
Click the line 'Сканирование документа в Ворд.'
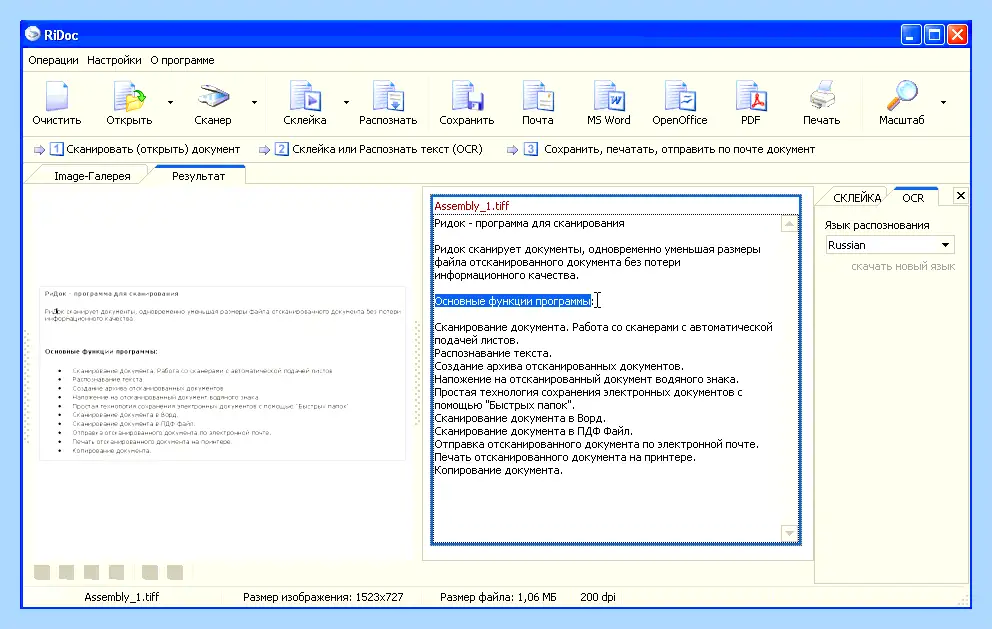coord(520,418)
